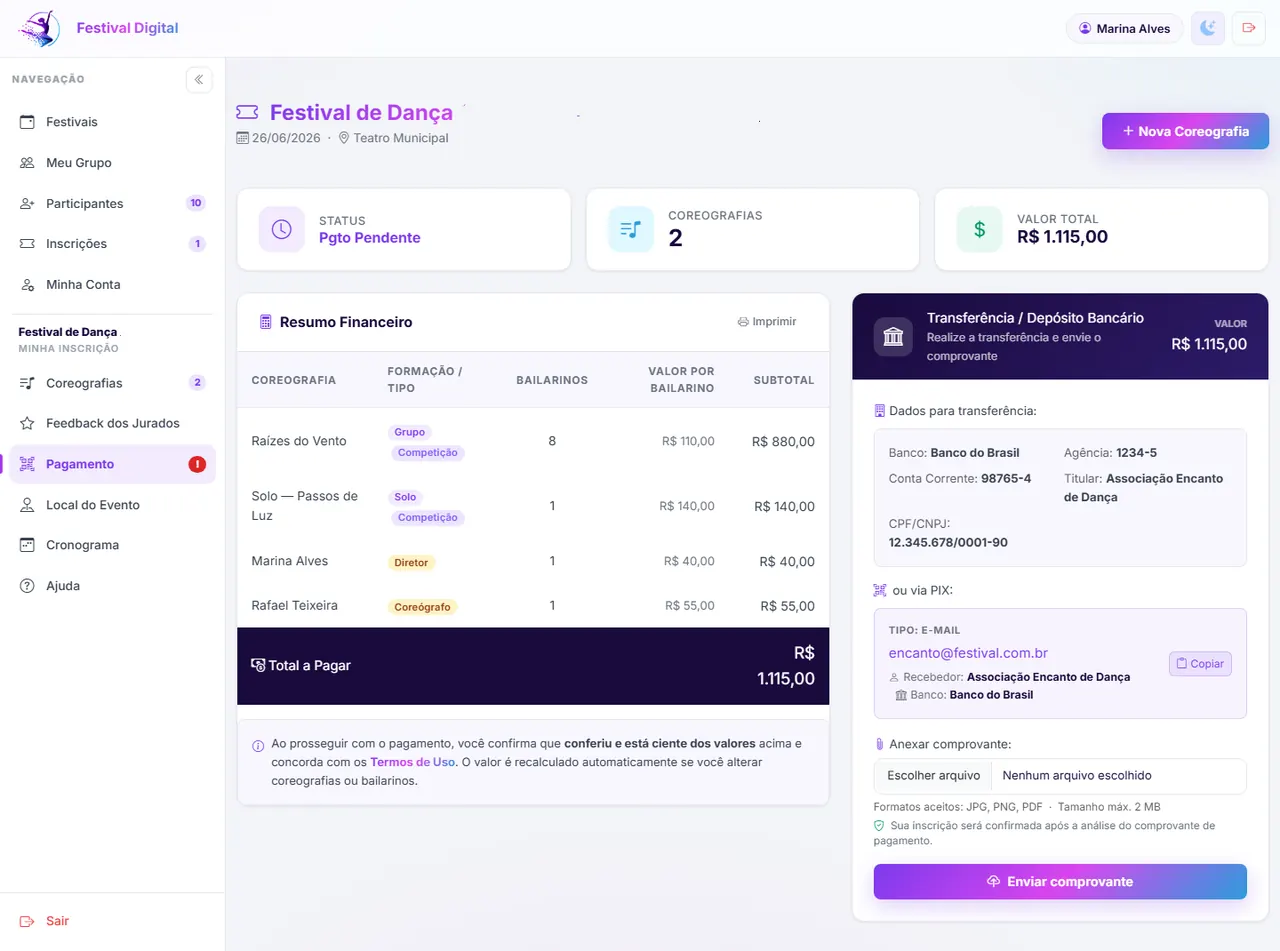The image size is (1280, 951).
Task: Open Minha Conta
Action: 112,285
